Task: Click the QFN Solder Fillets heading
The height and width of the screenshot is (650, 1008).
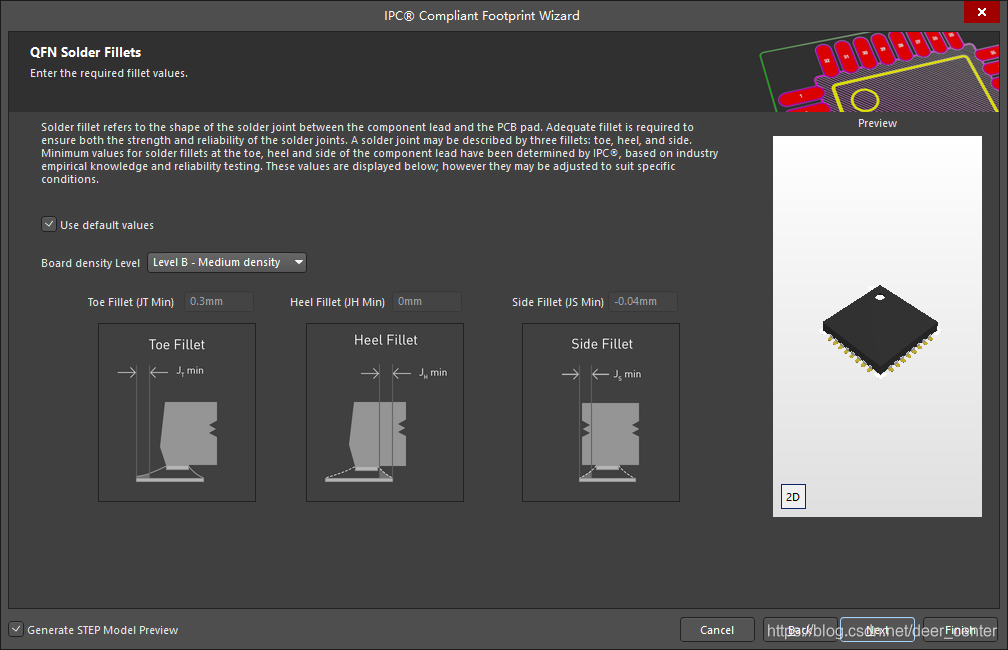Action: [x=85, y=52]
